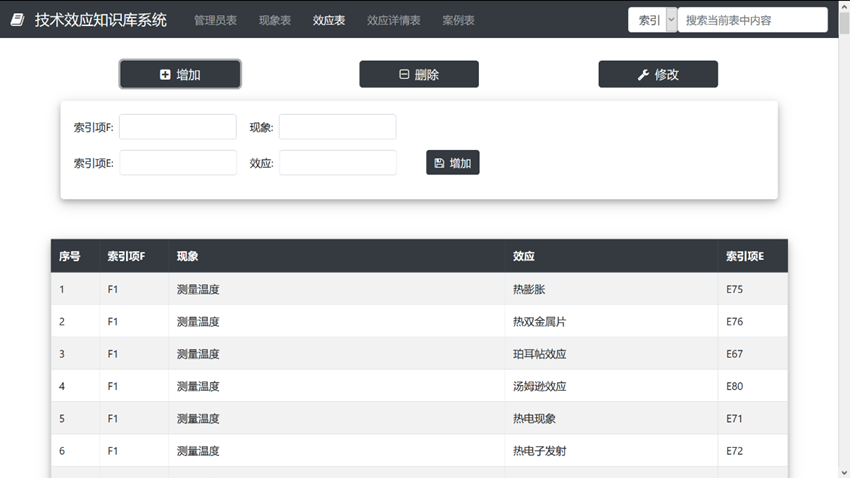850x478 pixels.
Task: Submit form with the small 增加 button
Action: click(453, 163)
